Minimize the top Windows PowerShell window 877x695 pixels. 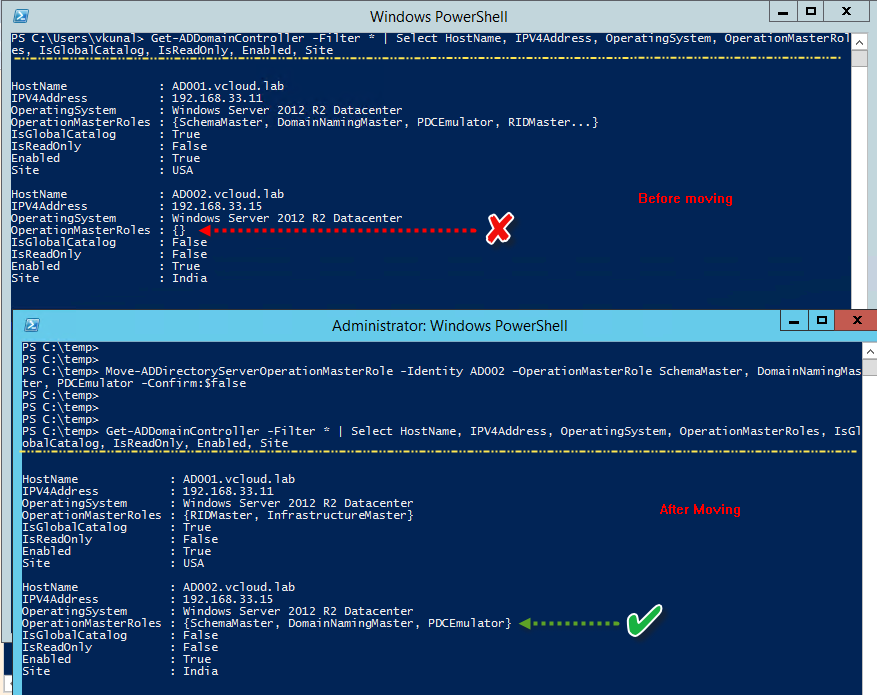point(782,12)
